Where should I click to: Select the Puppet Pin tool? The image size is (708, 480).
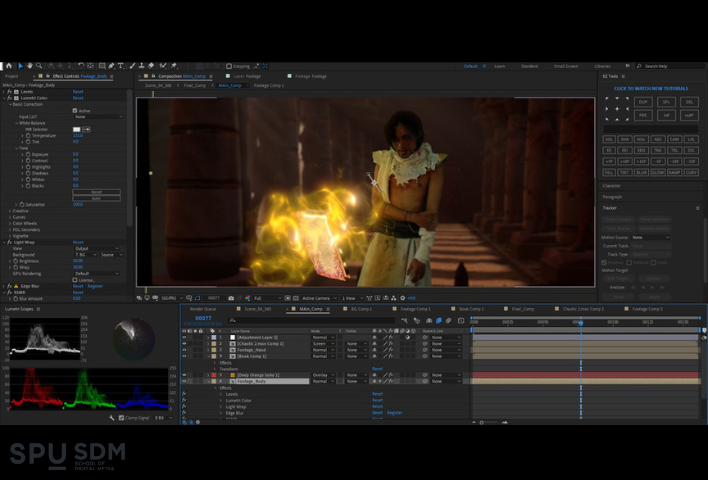point(174,66)
